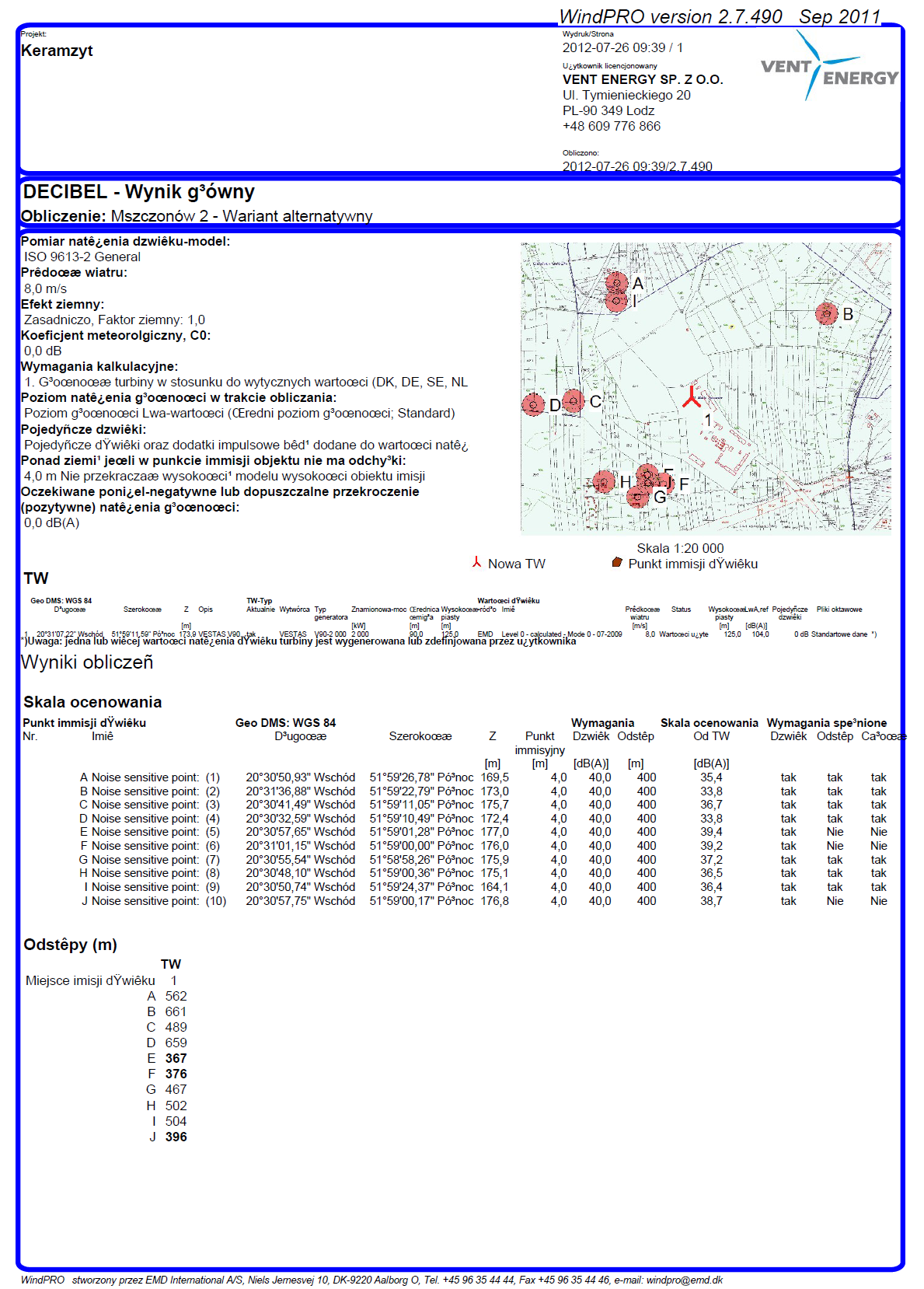Image resolution: width=924 pixels, height=1289 pixels.
Task: Click the 'Od TW' value '38,7'
Action: pyautogui.click(x=711, y=901)
